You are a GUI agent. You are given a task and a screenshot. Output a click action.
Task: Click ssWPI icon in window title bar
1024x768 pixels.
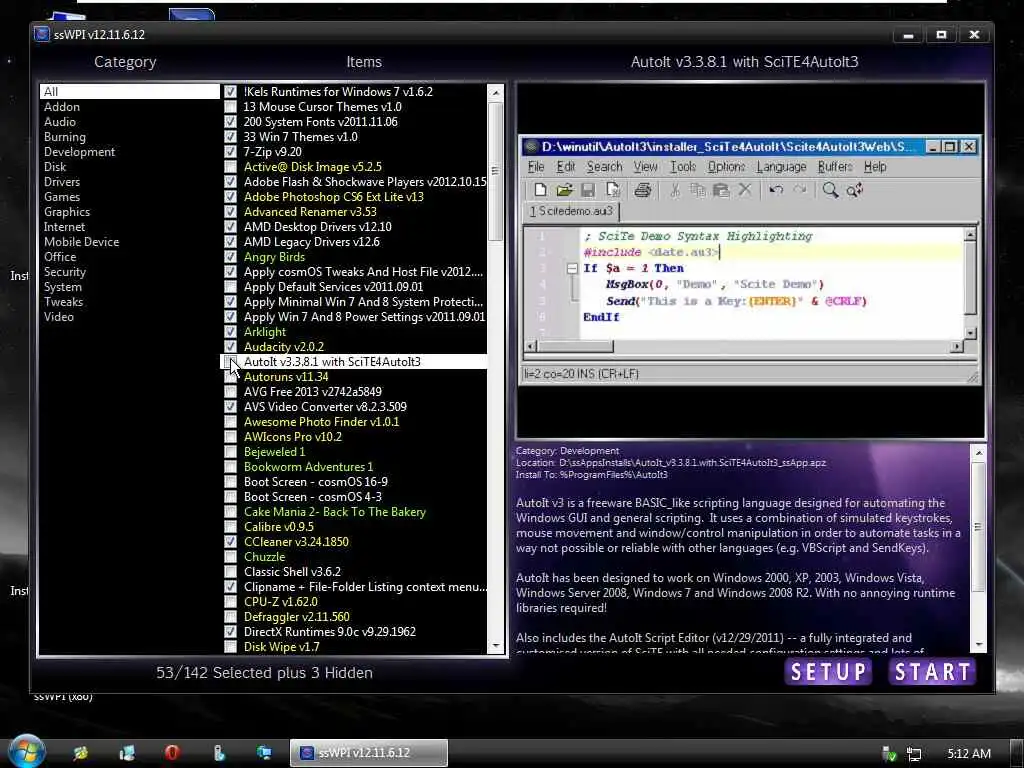tap(42, 34)
